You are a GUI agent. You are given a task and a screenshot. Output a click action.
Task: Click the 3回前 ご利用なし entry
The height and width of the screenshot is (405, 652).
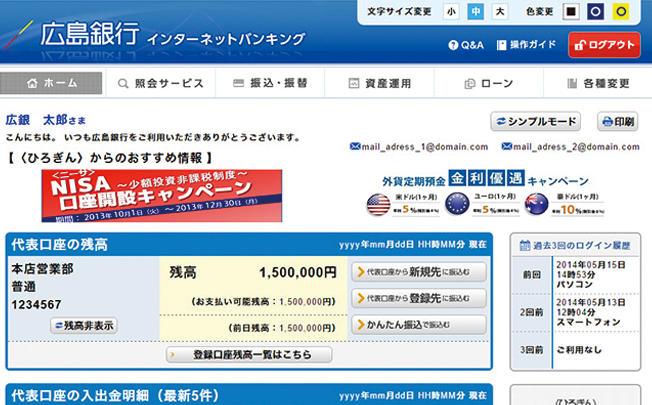[x=576, y=350]
